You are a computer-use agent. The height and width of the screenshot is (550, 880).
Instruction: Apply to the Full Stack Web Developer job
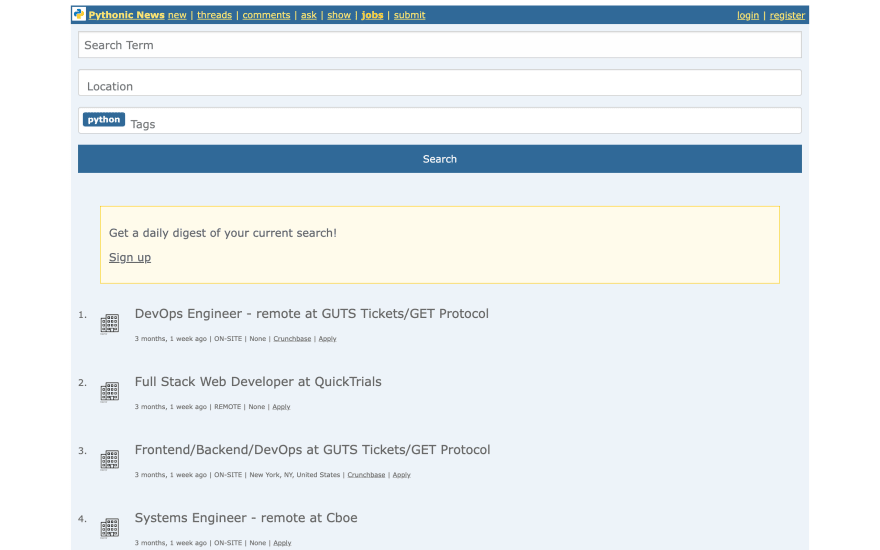(281, 406)
